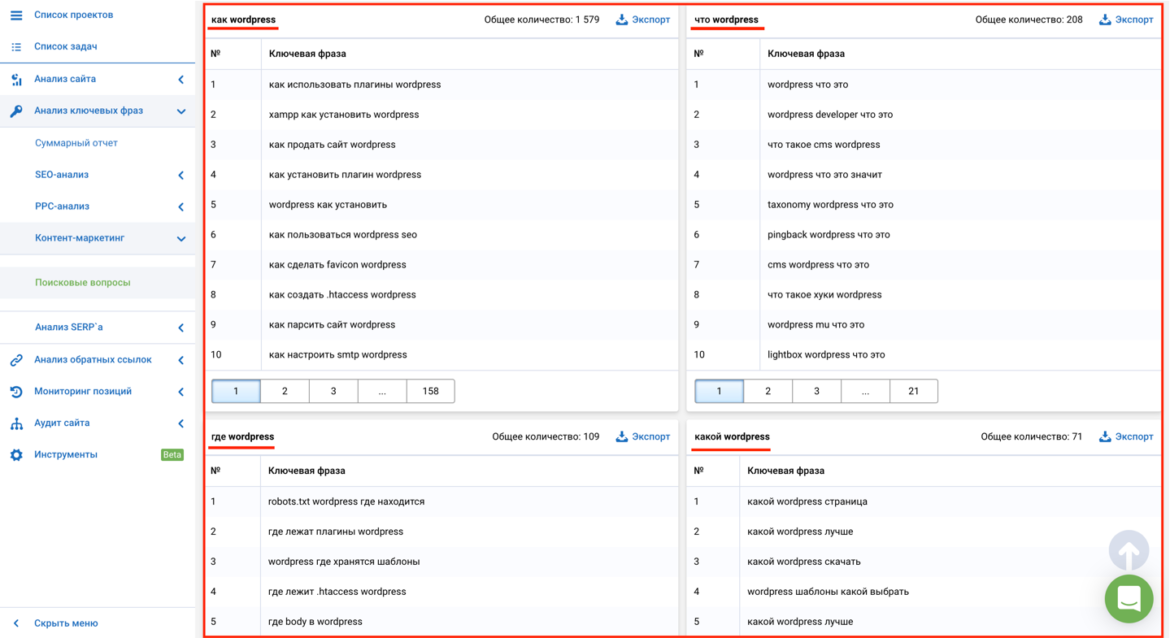
Task: Click row "какой wordpress страница"
Action: 924,501
